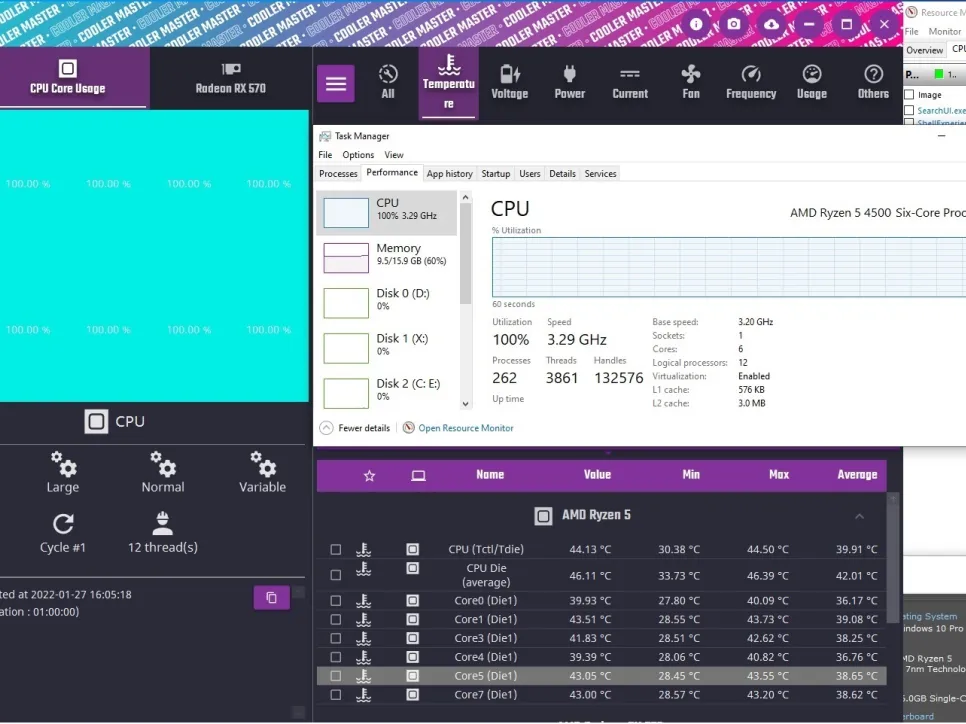
Task: Click the Cycle #1 refresh icon
Action: (63, 524)
